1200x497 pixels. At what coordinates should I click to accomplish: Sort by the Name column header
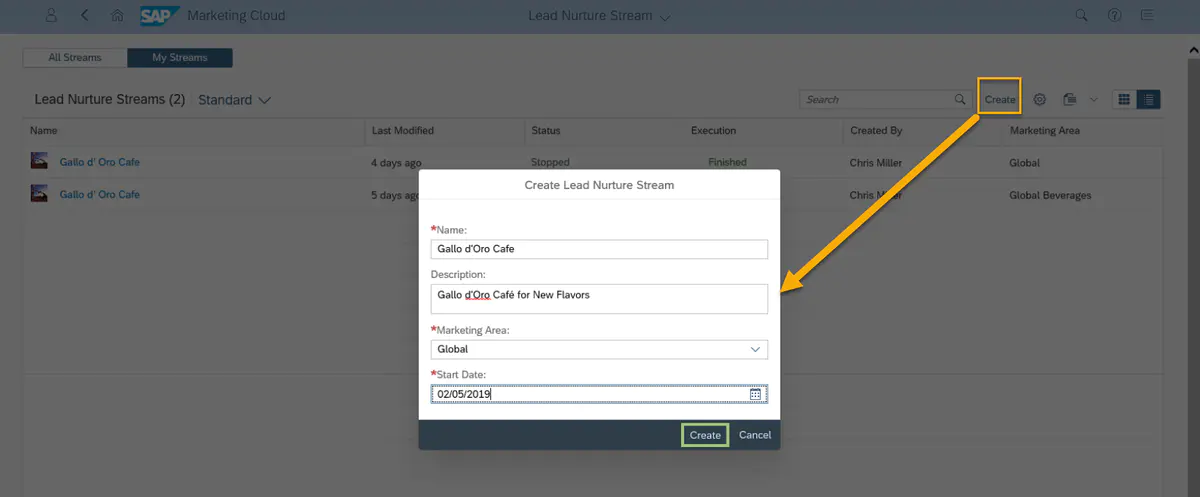point(44,131)
